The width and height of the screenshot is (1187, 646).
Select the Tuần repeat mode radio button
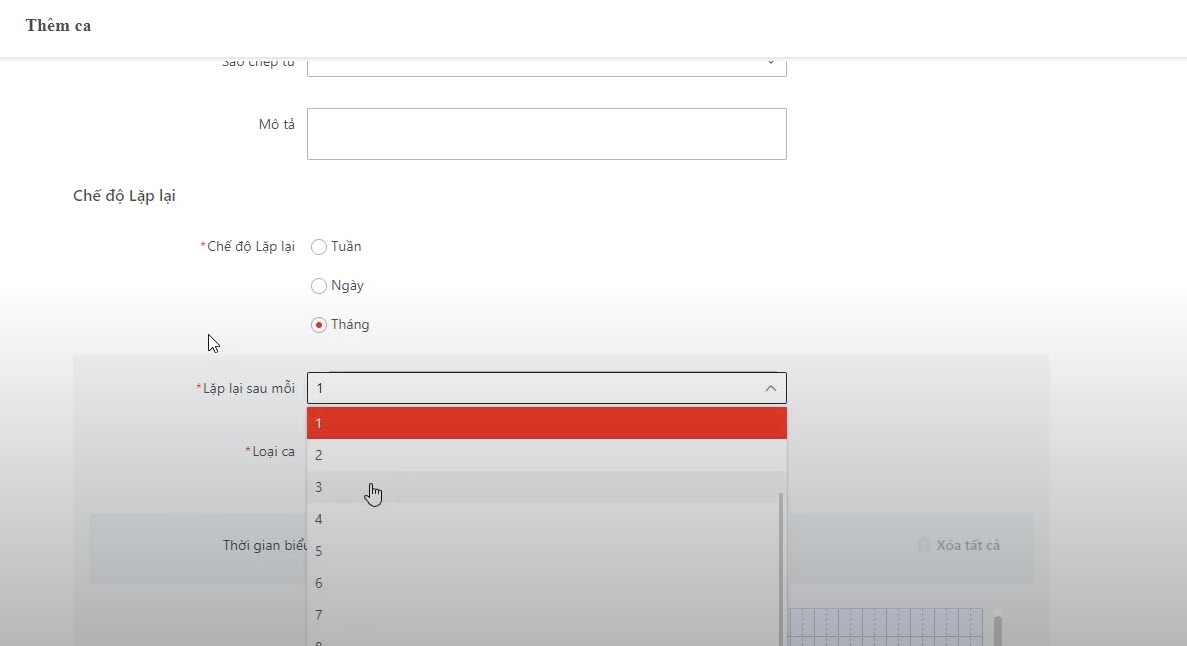319,247
